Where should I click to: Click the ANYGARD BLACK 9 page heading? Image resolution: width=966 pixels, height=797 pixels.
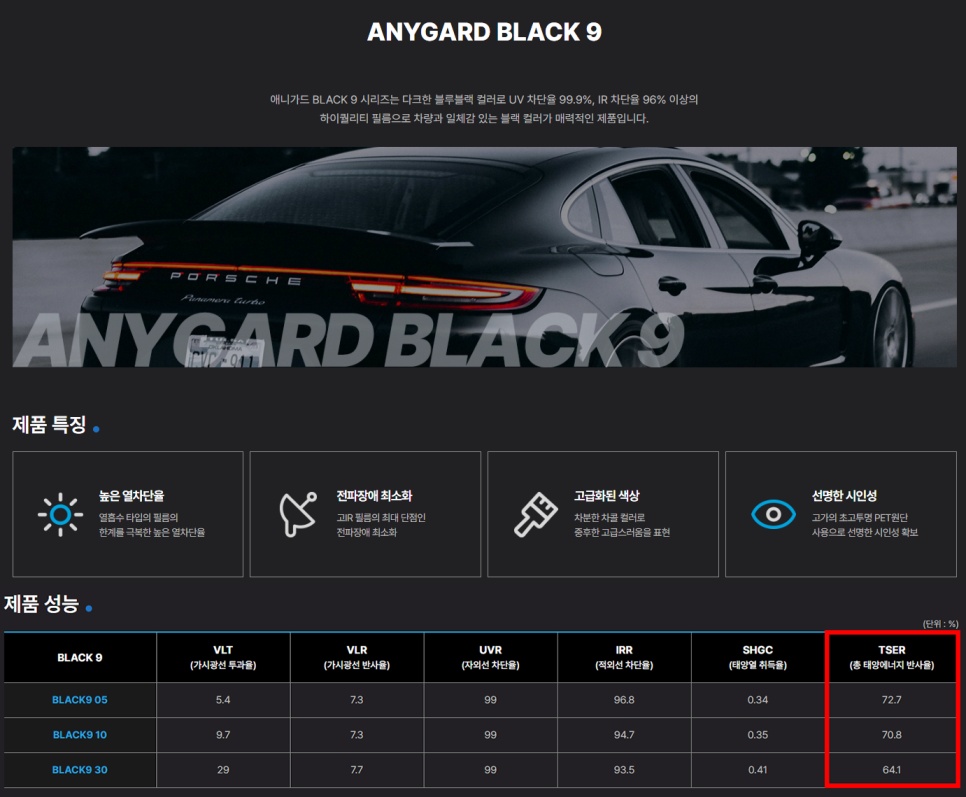[x=484, y=32]
